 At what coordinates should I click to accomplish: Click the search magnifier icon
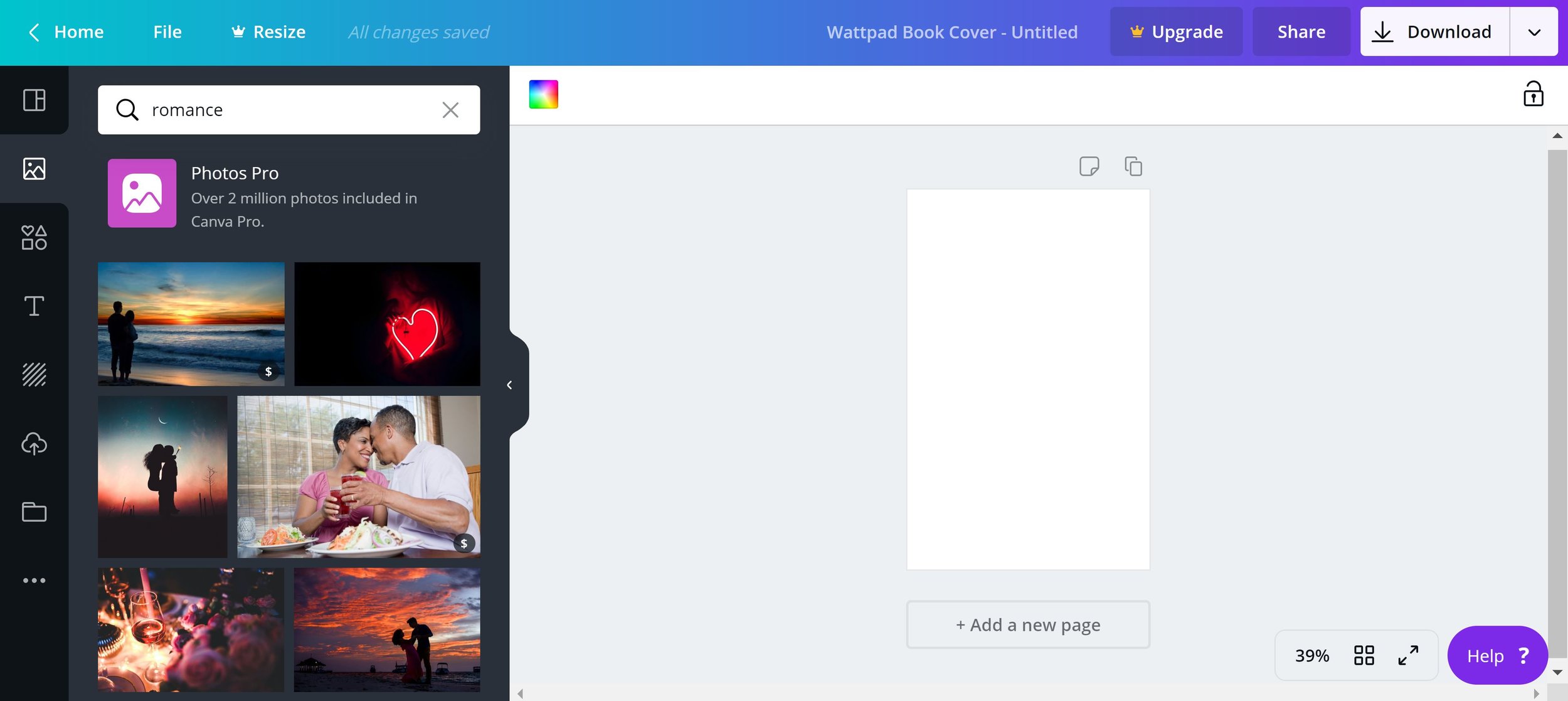click(x=127, y=110)
